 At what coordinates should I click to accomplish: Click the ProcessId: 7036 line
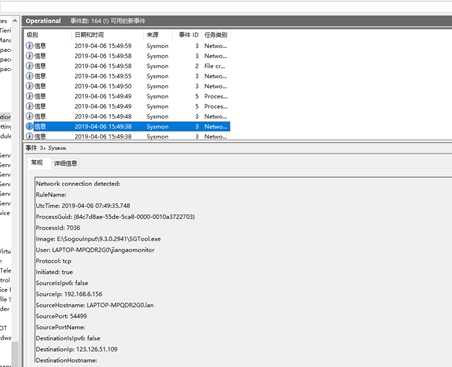point(58,228)
